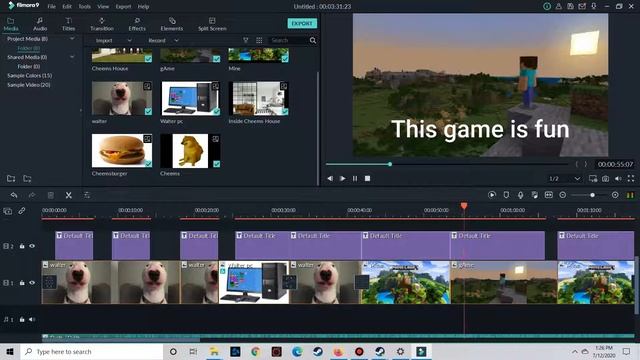Switch to the Transition tab

pos(102,24)
